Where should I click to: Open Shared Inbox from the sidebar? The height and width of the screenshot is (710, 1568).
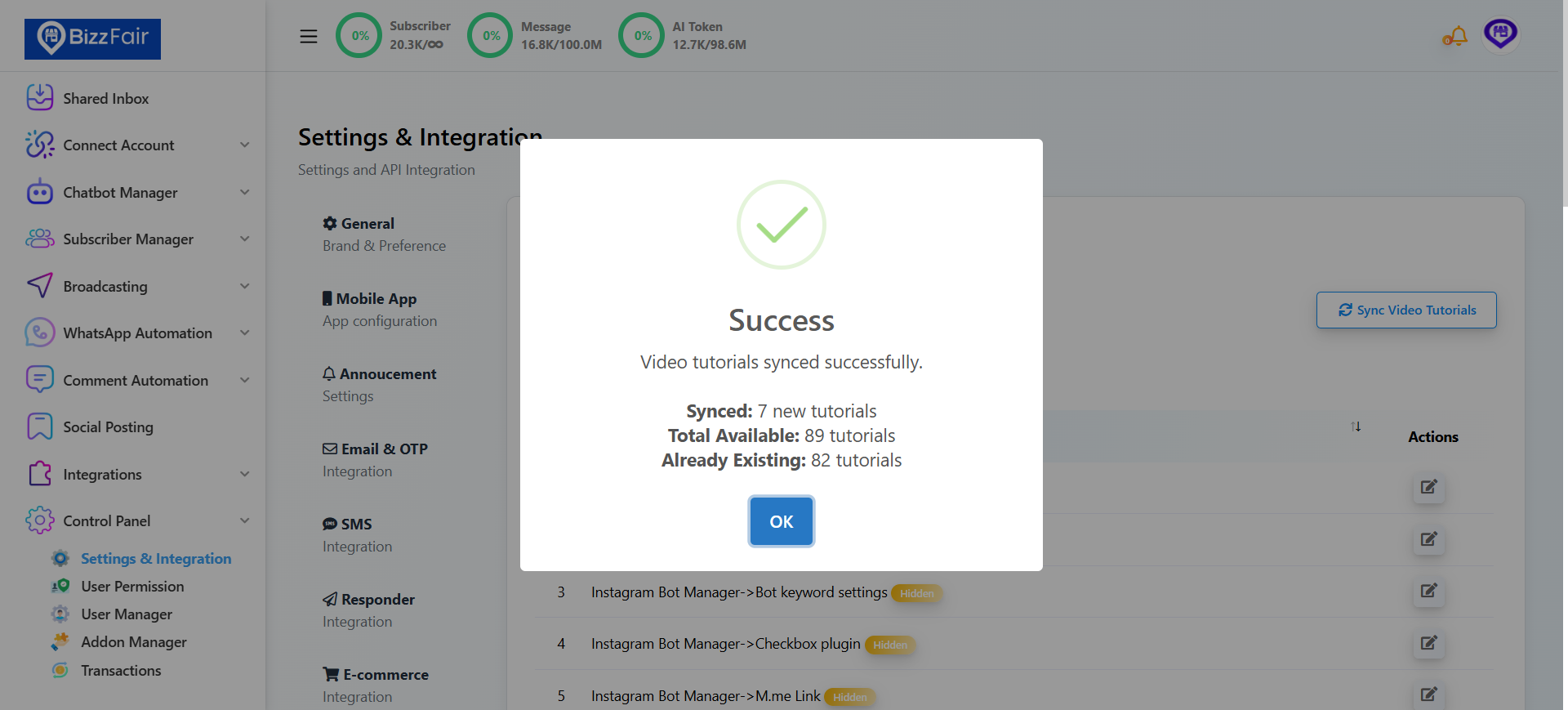point(105,99)
